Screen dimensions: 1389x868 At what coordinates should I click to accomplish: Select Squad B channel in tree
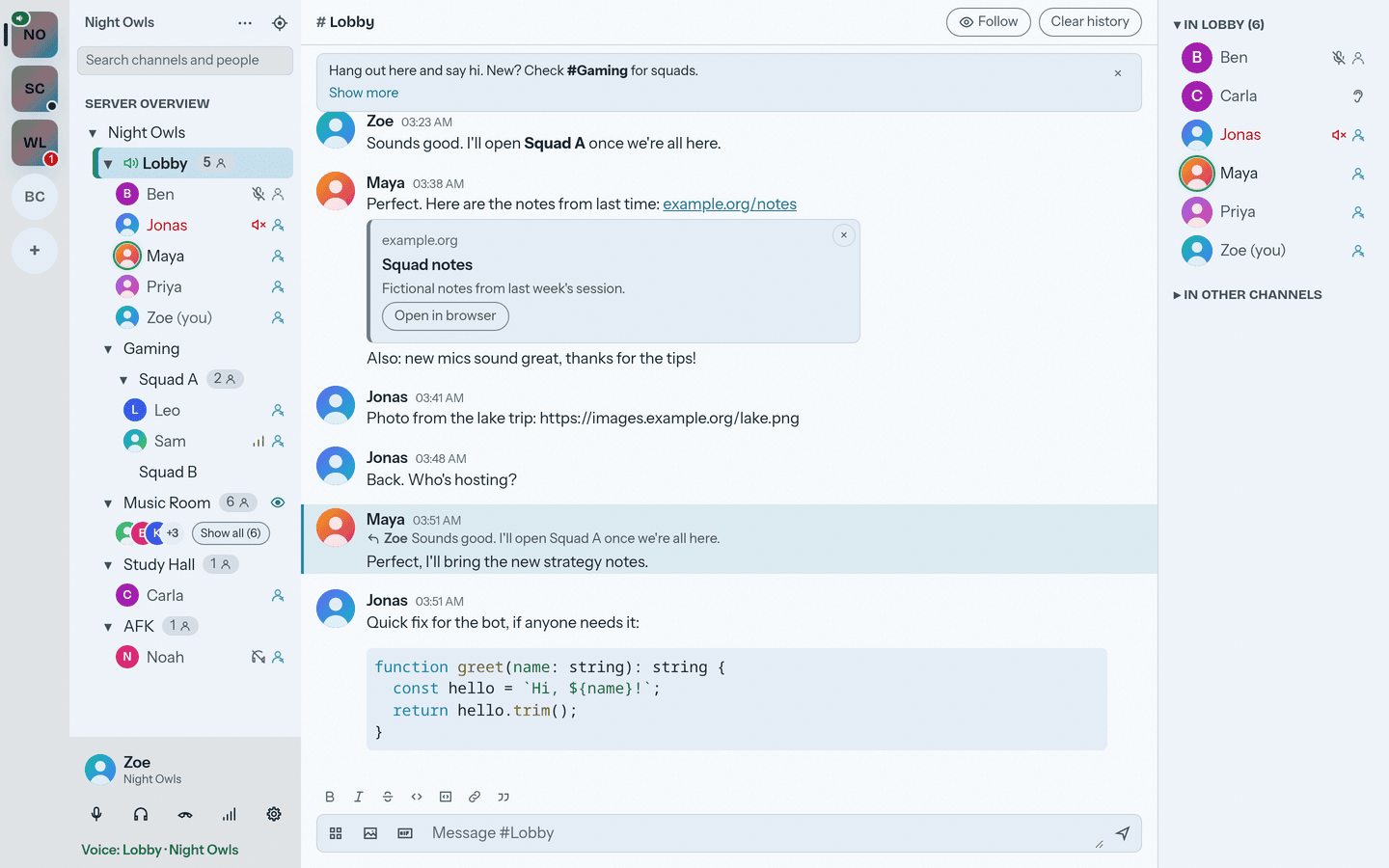[x=168, y=472]
